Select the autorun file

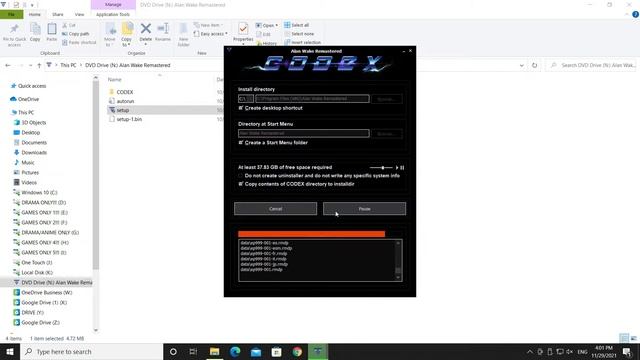125,101
